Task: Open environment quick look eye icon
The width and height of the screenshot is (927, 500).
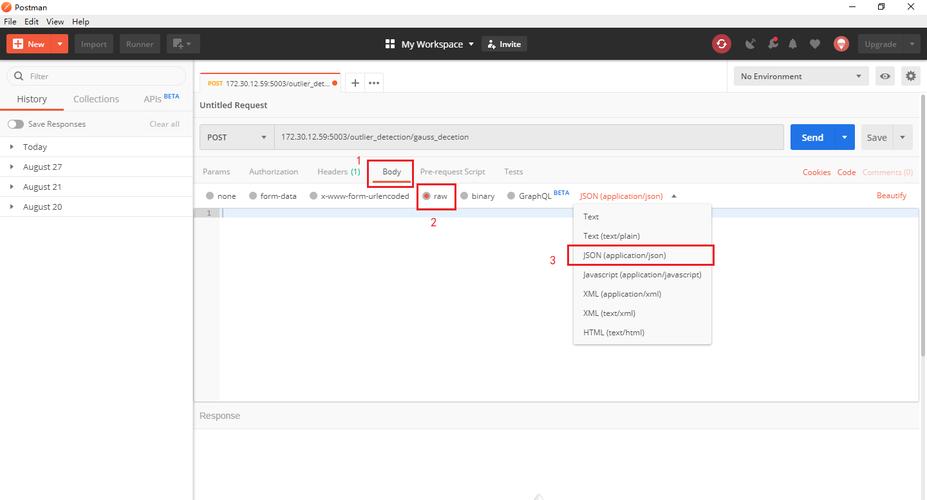Action: pyautogui.click(x=885, y=76)
